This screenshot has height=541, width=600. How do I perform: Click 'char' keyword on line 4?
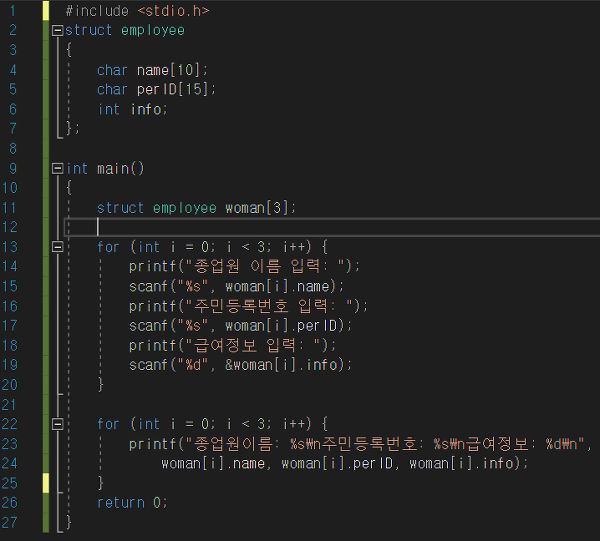pos(112,70)
